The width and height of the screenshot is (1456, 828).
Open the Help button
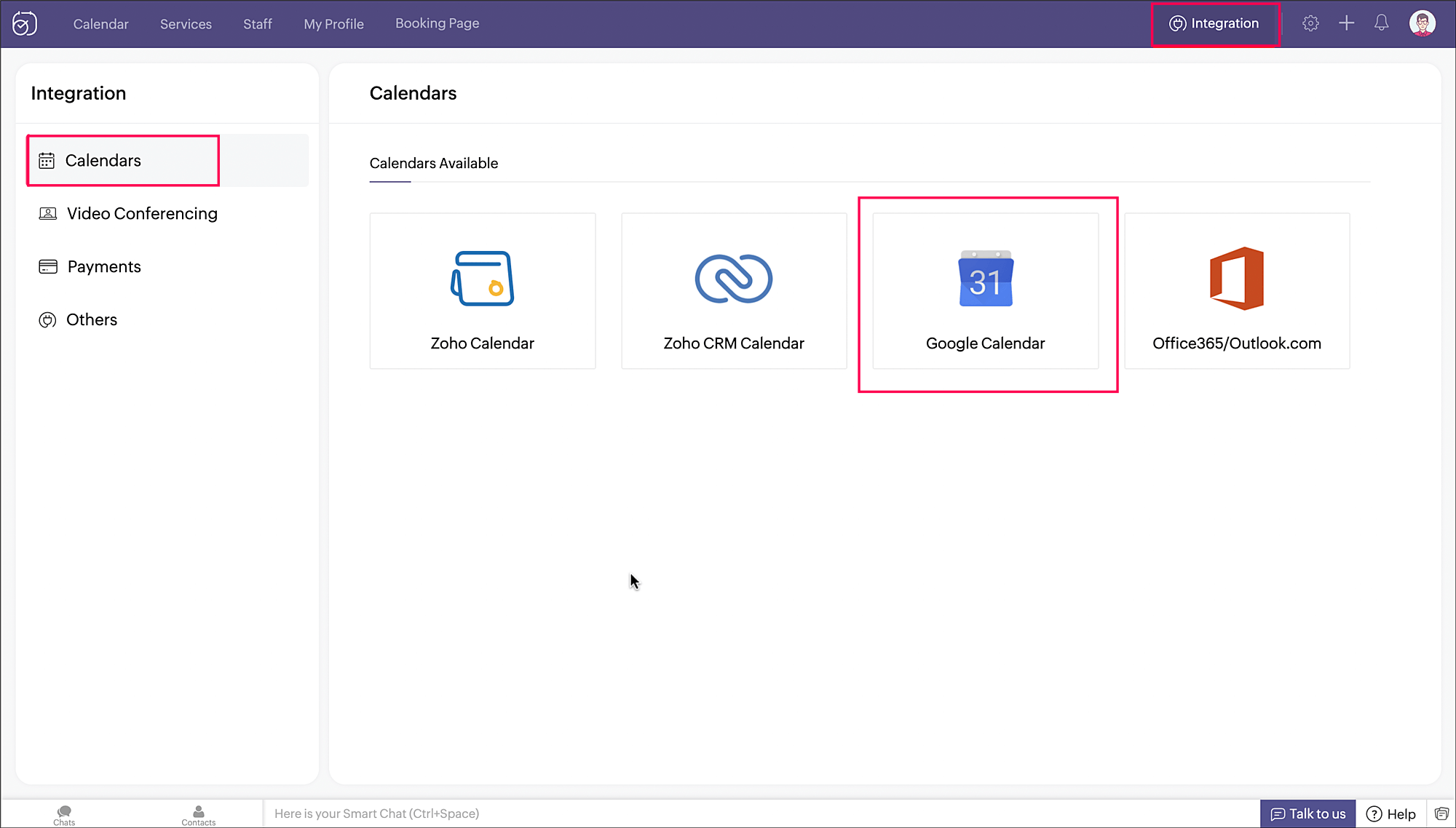coord(1391,813)
